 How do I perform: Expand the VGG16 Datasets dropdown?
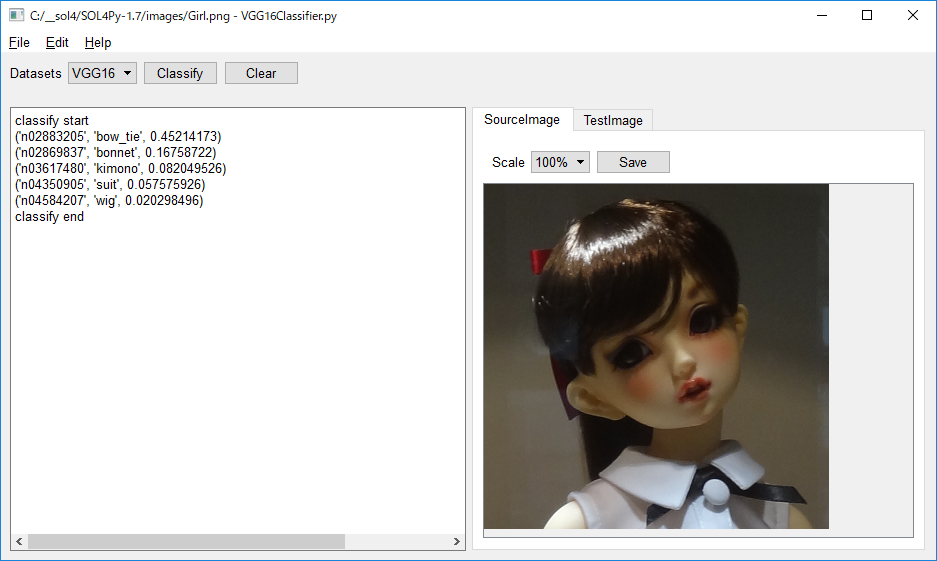(x=102, y=73)
